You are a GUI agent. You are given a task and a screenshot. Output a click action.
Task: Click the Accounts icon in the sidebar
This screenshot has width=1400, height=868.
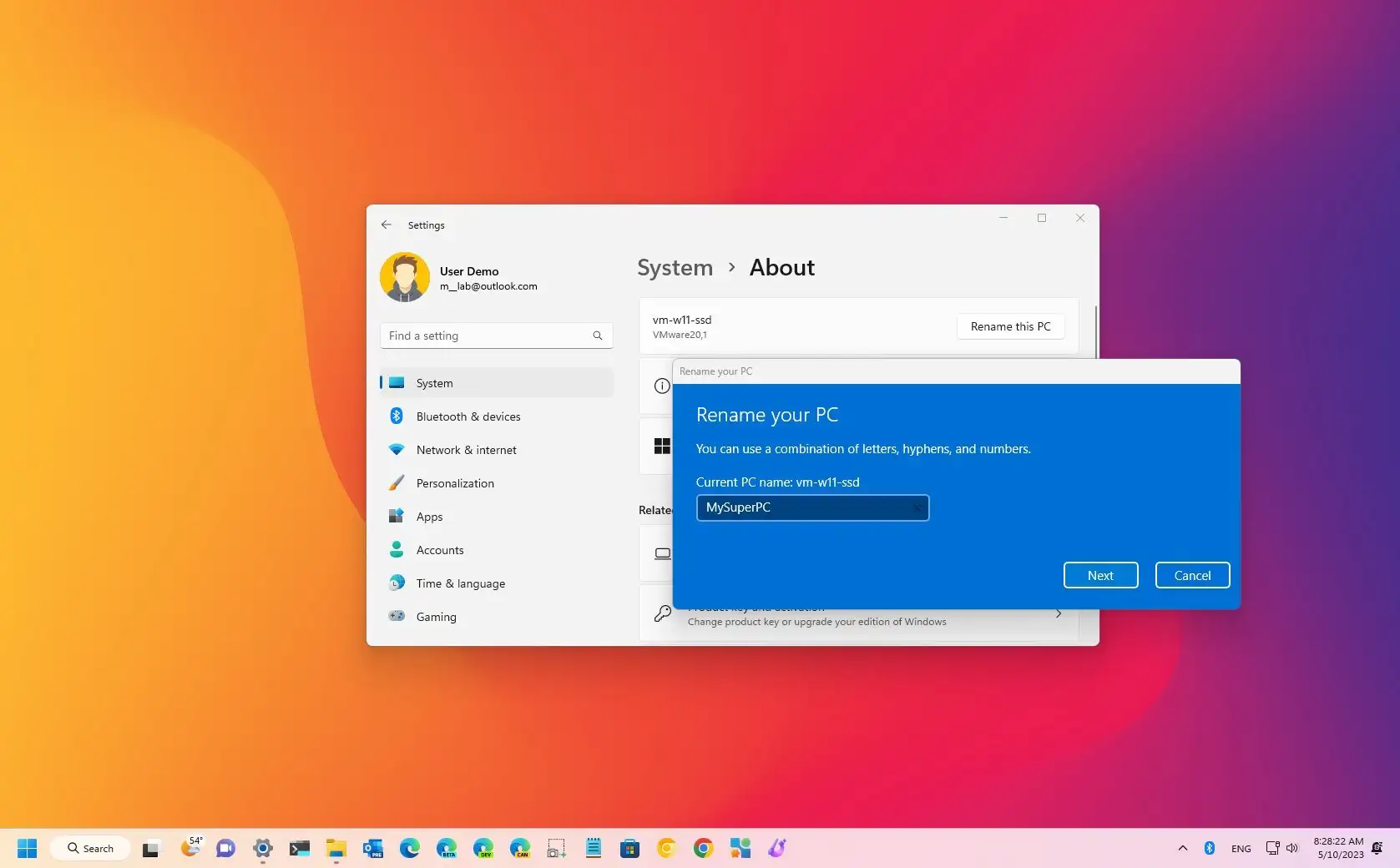click(397, 549)
